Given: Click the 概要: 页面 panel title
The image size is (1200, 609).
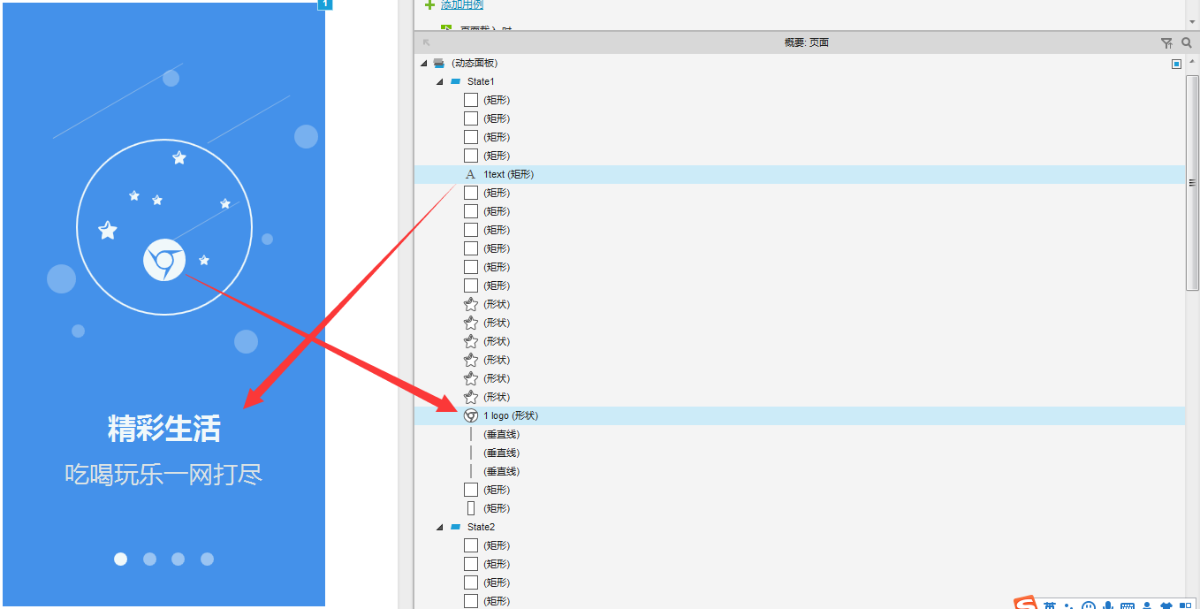Looking at the screenshot, I should [x=806, y=43].
